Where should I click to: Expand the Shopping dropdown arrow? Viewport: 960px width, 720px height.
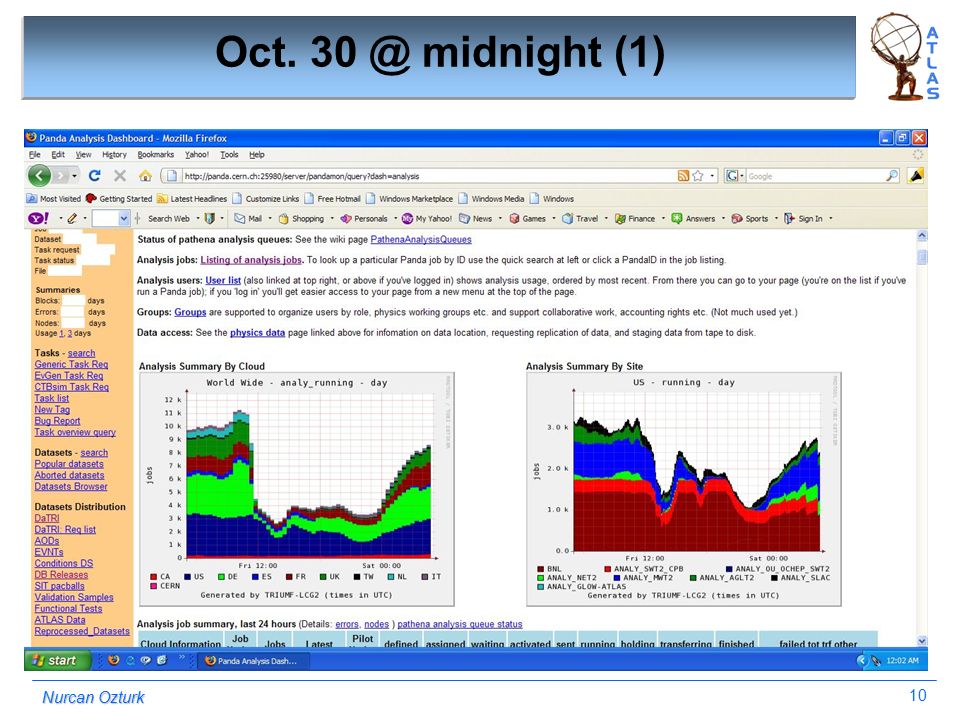pyautogui.click(x=332, y=219)
